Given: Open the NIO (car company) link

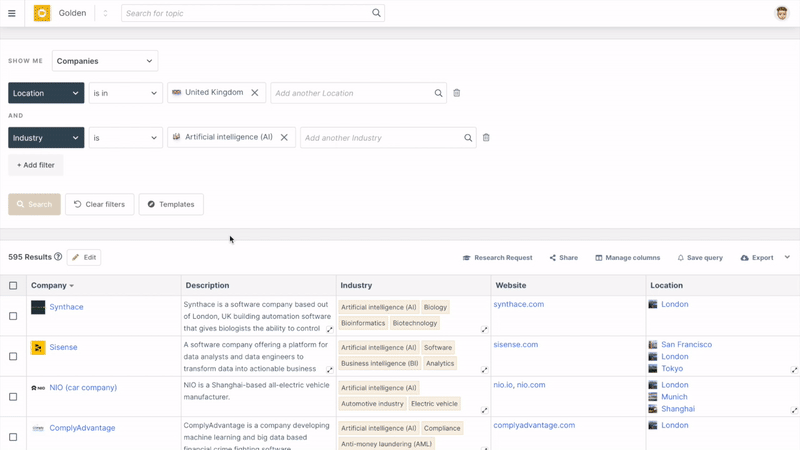Looking at the screenshot, I should [x=83, y=387].
